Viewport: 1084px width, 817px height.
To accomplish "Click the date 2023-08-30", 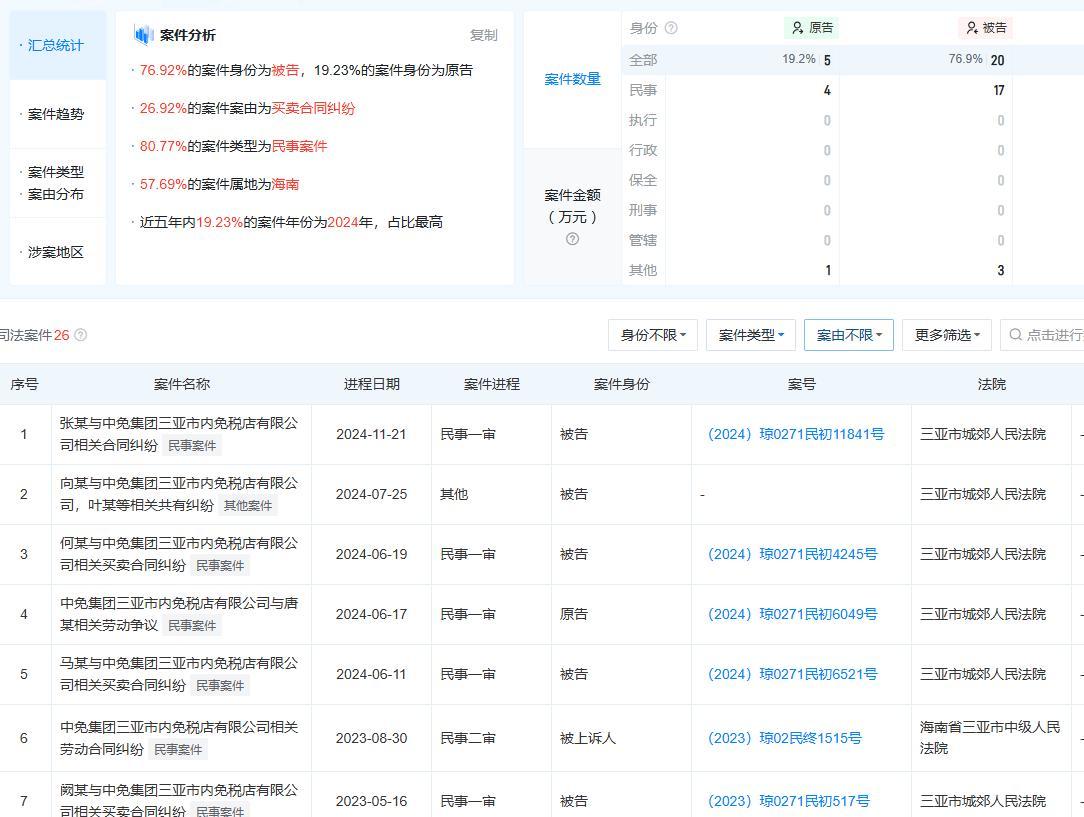I will pyautogui.click(x=371, y=738).
